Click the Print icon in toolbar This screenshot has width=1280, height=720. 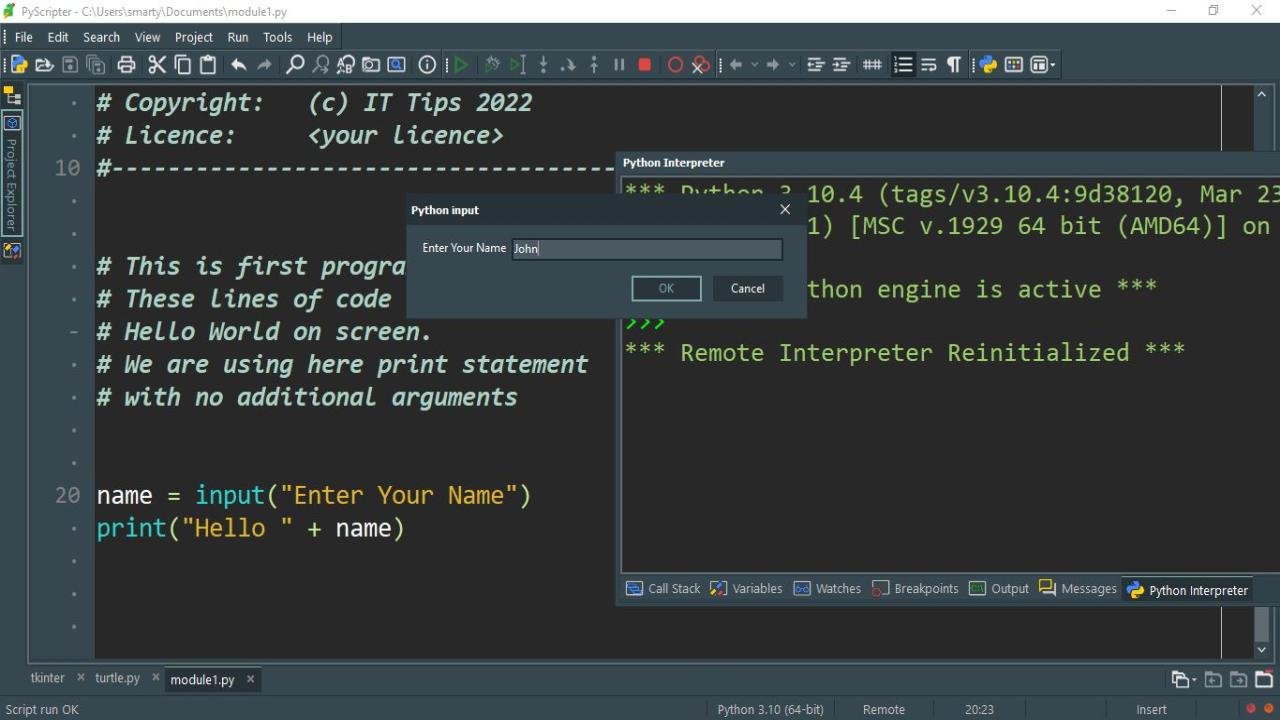point(126,65)
